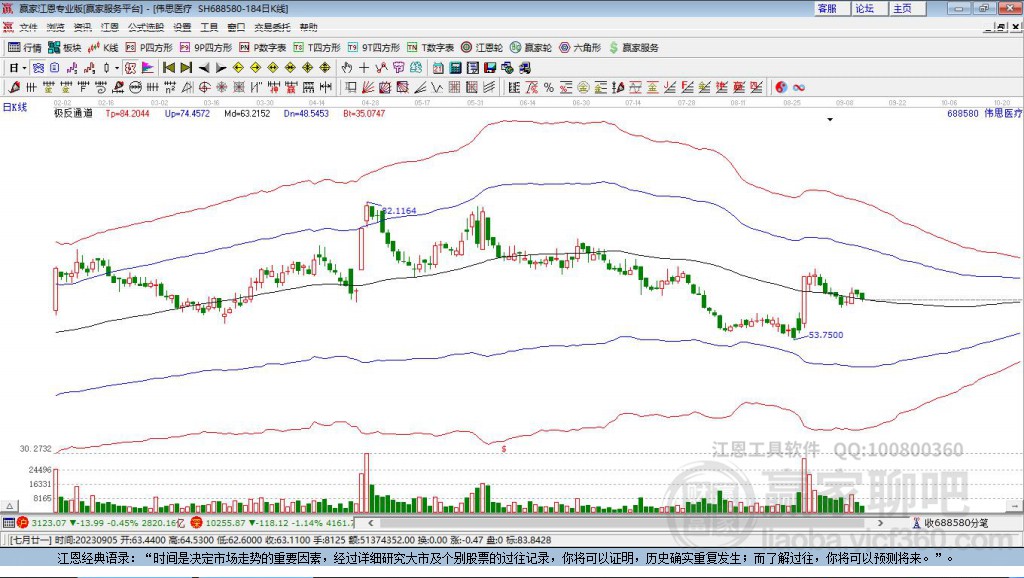The image size is (1024, 578).
Task: Click the 主页 button
Action: pyautogui.click(x=907, y=8)
